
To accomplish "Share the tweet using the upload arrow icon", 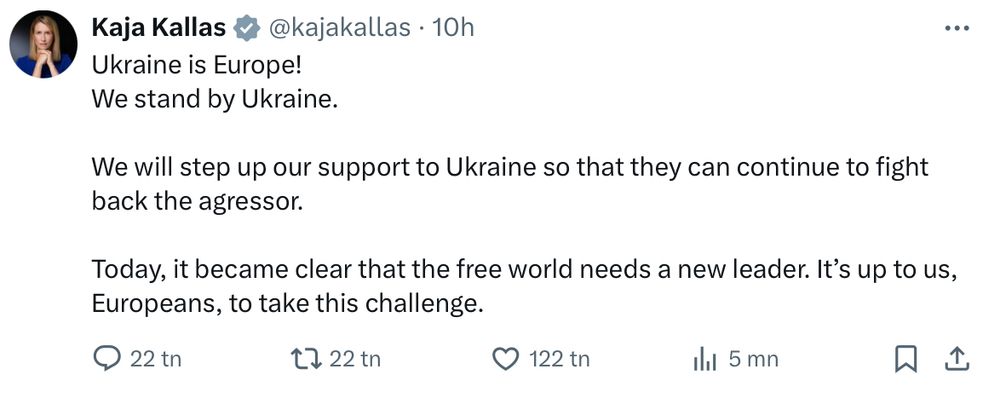I will [957, 359].
